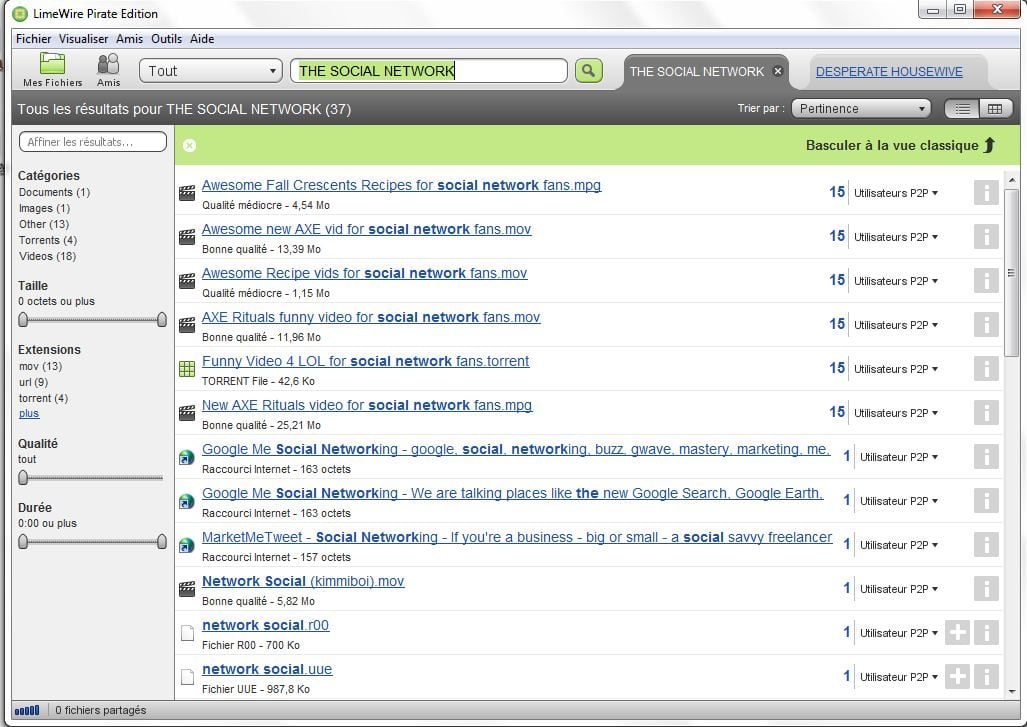Show info for Awesome Fall Crescents Recipes

pos(986,193)
